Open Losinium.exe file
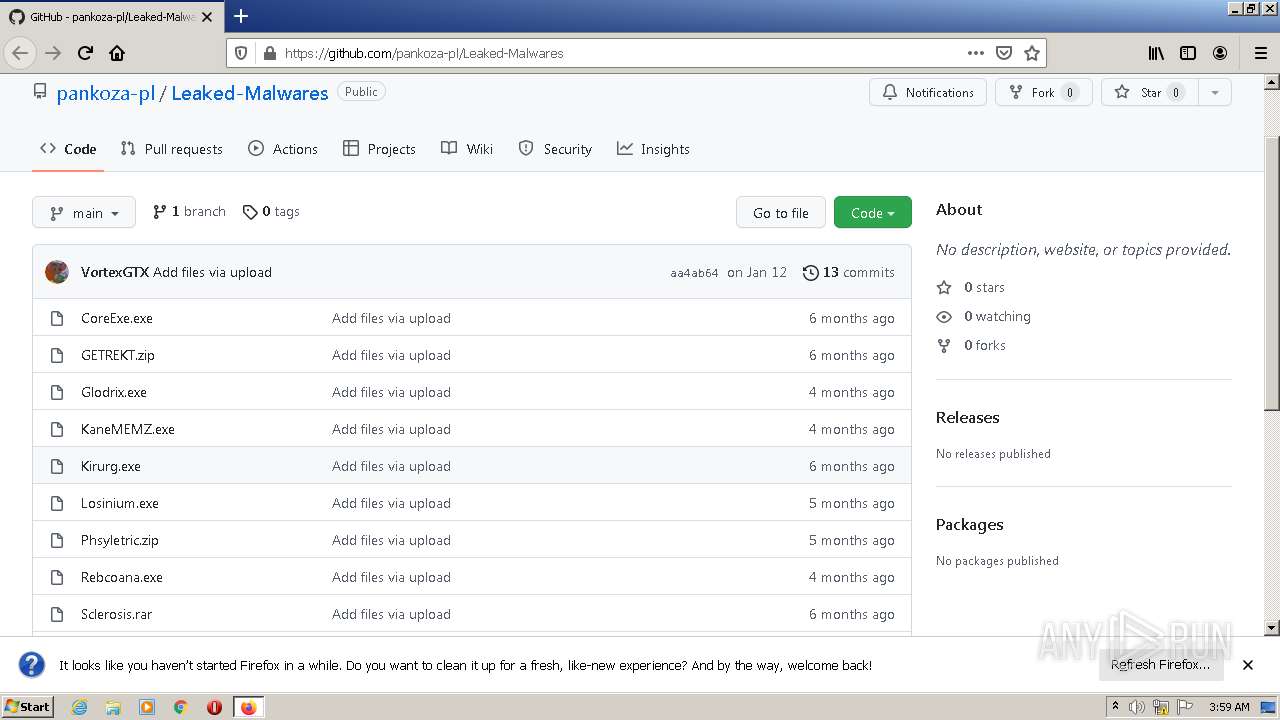 120,503
